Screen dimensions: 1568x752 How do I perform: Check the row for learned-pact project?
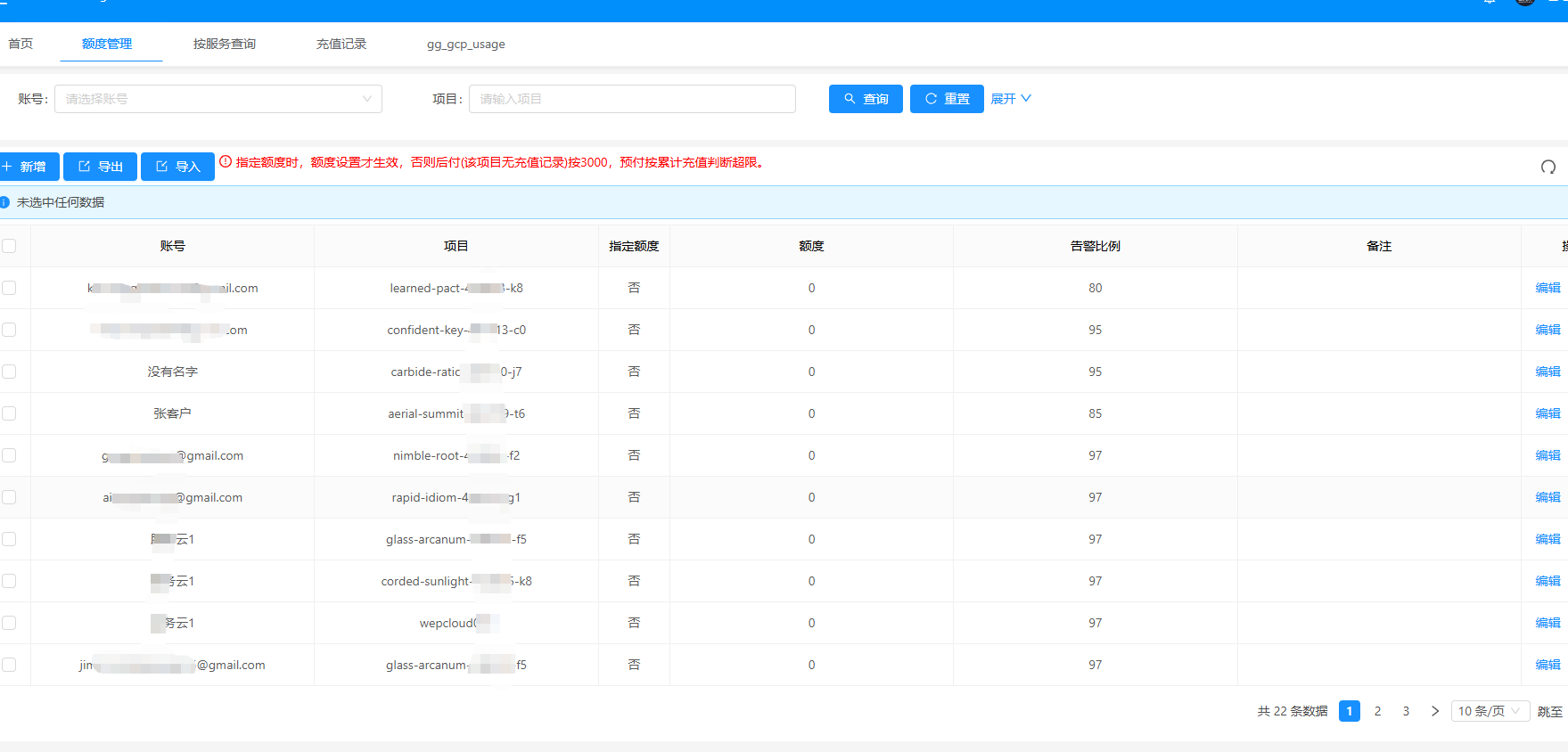[x=9, y=288]
